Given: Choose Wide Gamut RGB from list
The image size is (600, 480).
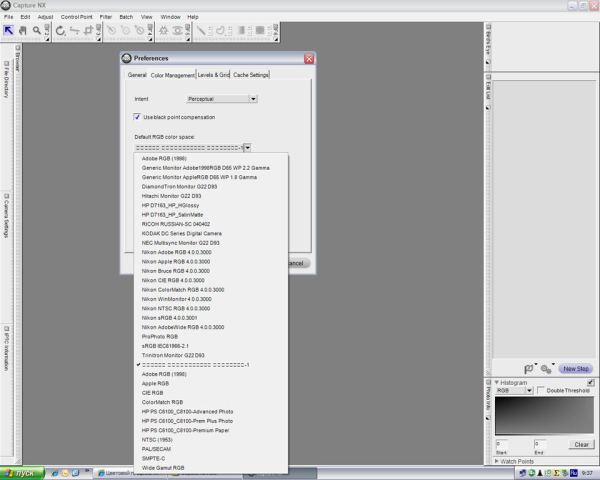Looking at the screenshot, I should (211, 468).
